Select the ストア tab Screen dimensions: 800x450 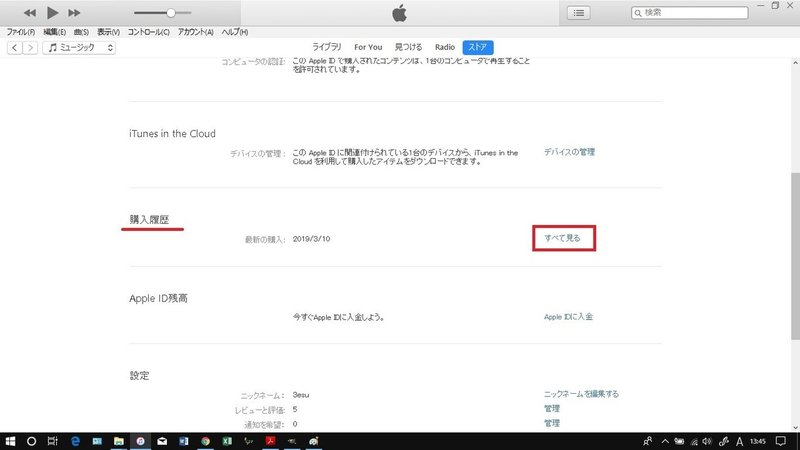pyautogui.click(x=478, y=47)
